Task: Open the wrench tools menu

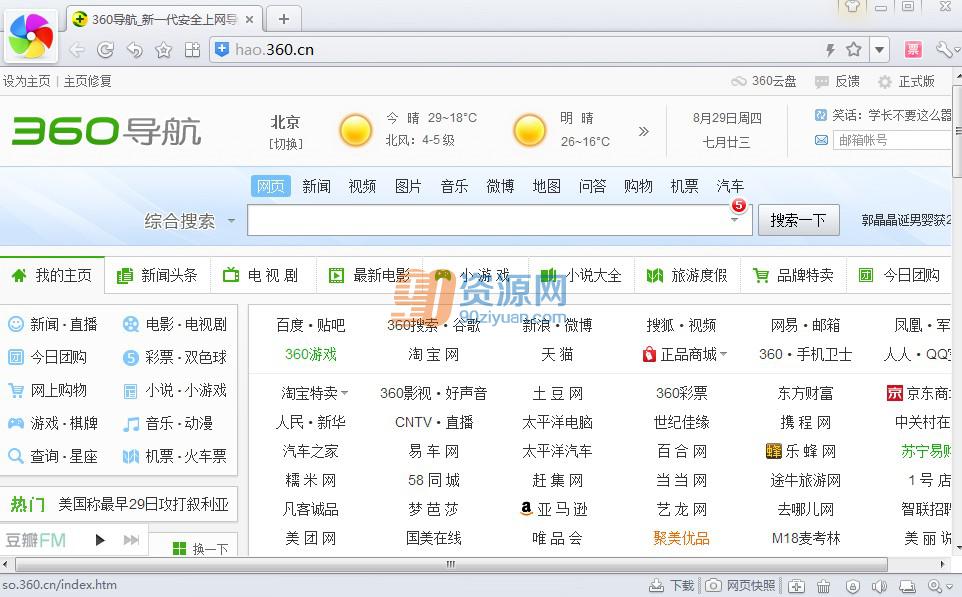Action: (944, 49)
